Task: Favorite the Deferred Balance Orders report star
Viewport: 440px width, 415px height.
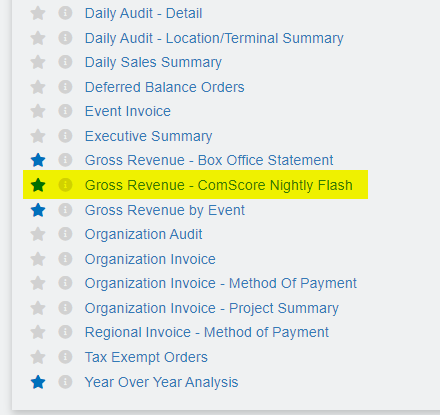Action: coord(38,87)
